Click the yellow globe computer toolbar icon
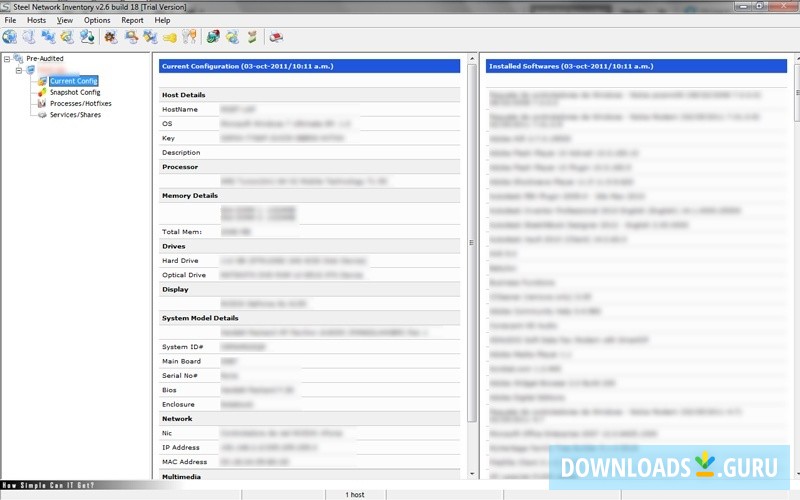This screenshot has width=800, height=500. click(233, 37)
